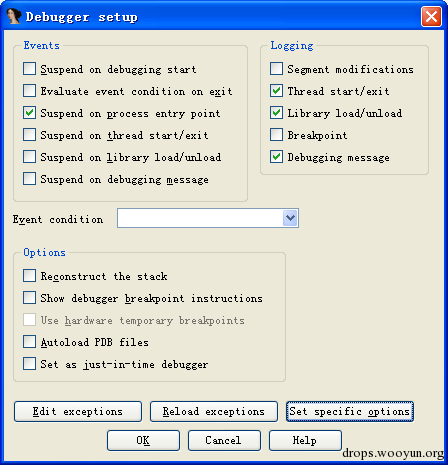Screen dimensions: 448x465
Task: Enable Breakpoint logging checkbox
Action: click(x=276, y=135)
